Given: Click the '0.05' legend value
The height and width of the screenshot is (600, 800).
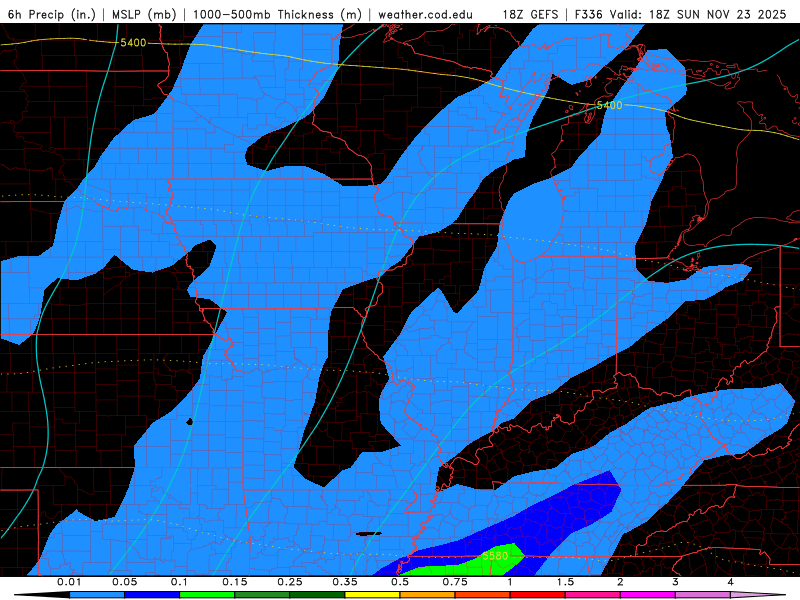Looking at the screenshot, I should pos(124,582).
